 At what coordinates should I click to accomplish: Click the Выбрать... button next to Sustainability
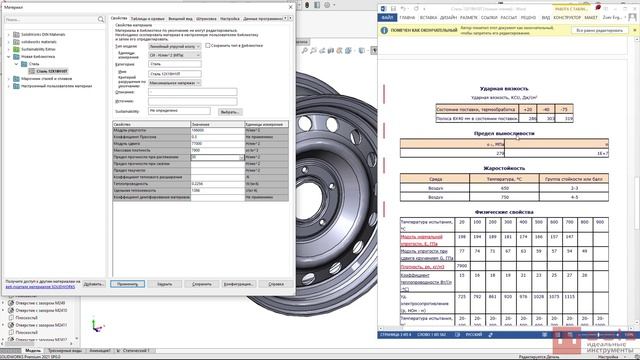click(230, 112)
